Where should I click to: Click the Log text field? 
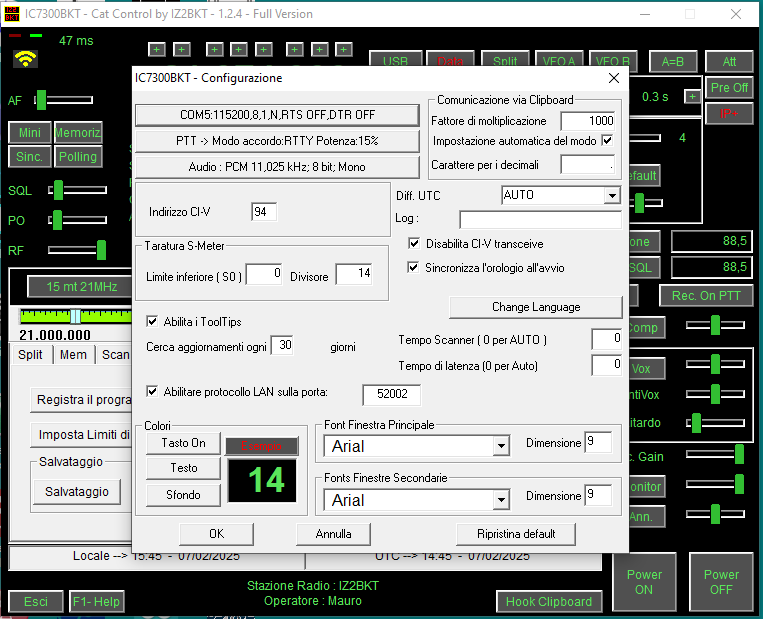540,219
